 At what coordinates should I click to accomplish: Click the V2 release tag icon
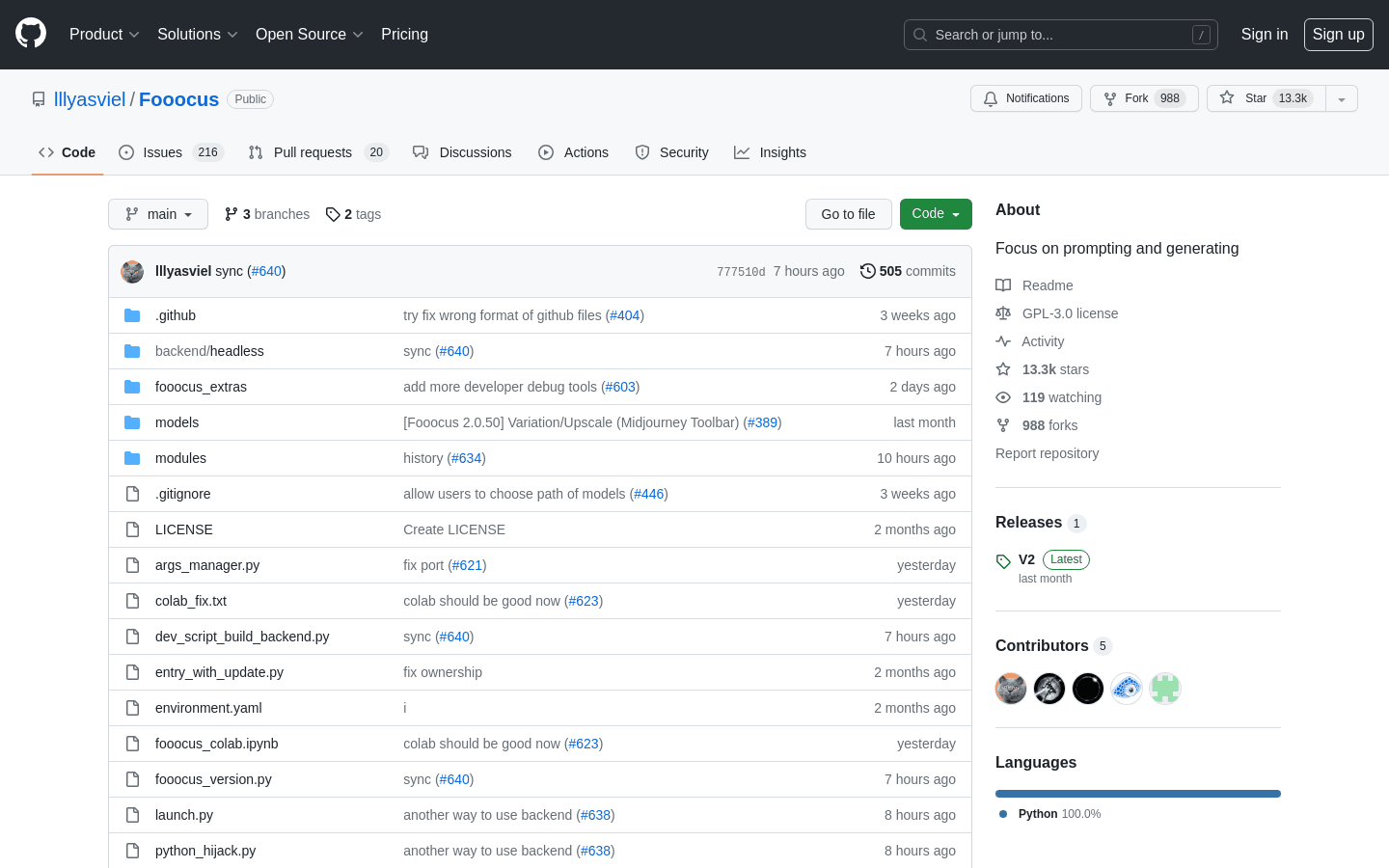tap(1003, 559)
